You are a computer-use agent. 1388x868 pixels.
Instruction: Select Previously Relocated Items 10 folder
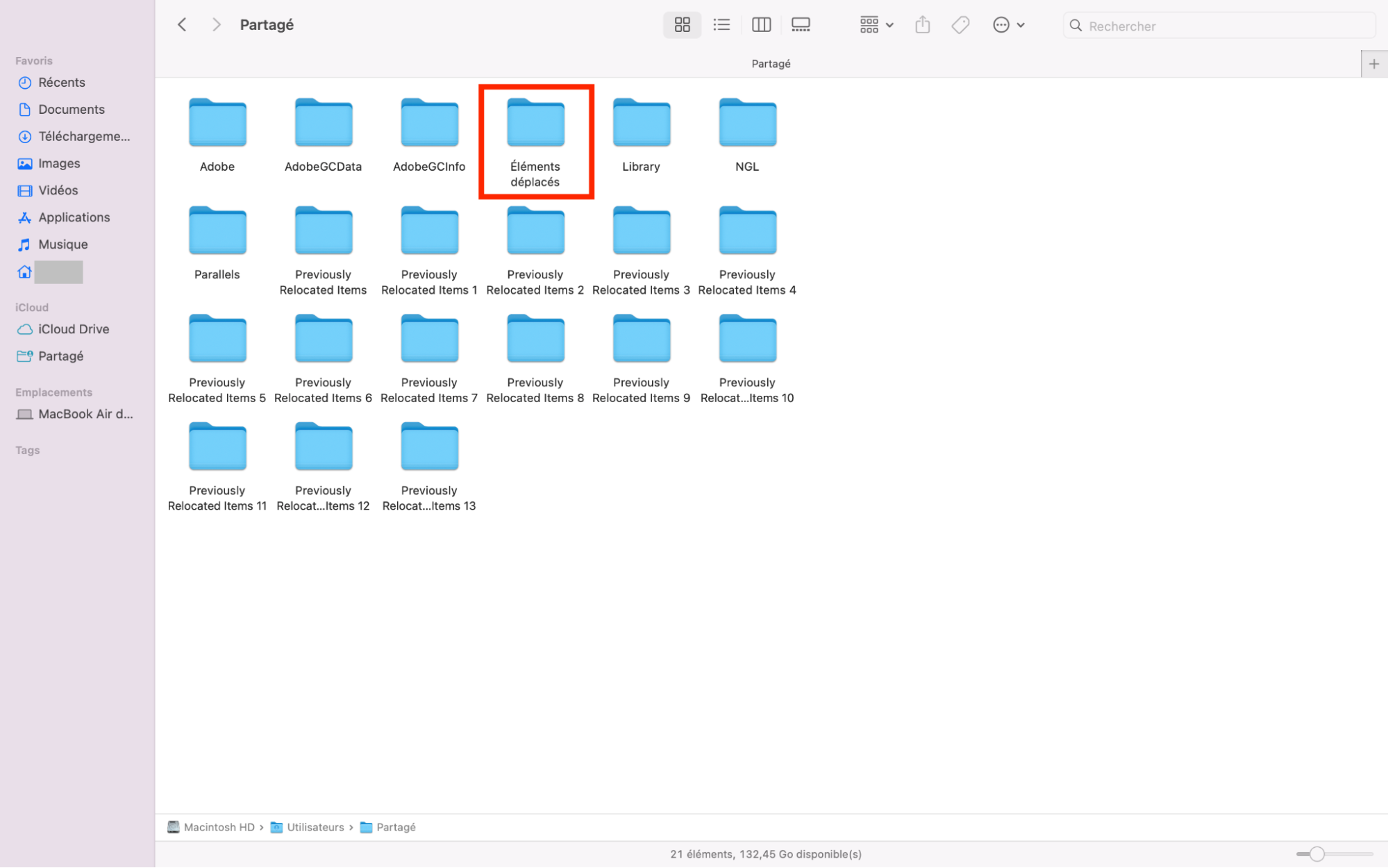[x=748, y=359]
